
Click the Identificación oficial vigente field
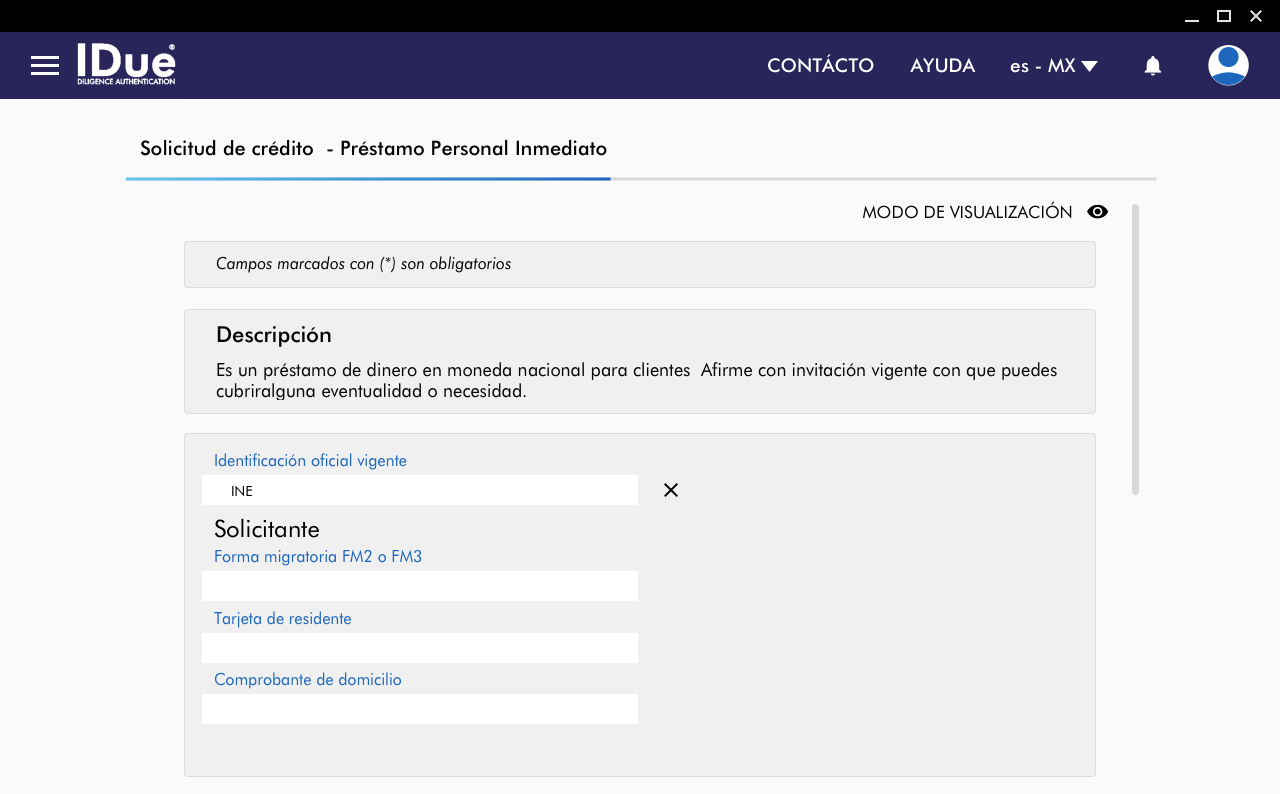click(420, 490)
